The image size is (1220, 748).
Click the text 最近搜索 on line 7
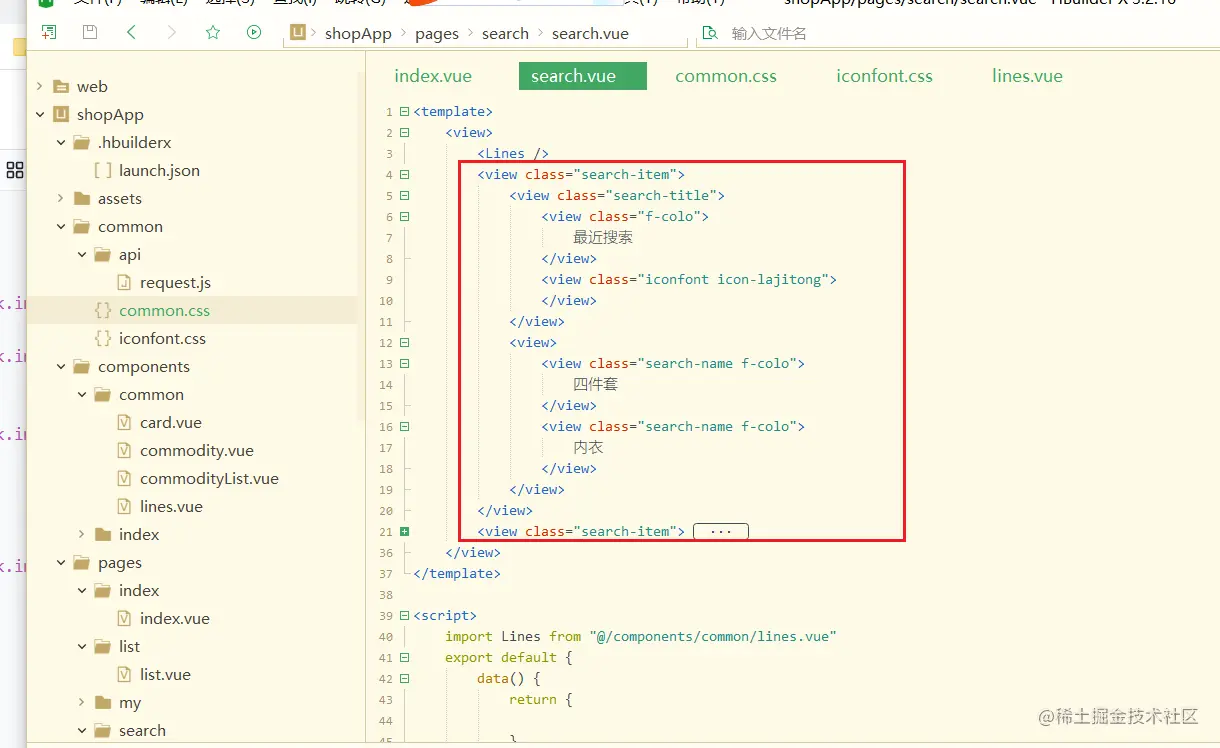tap(603, 237)
